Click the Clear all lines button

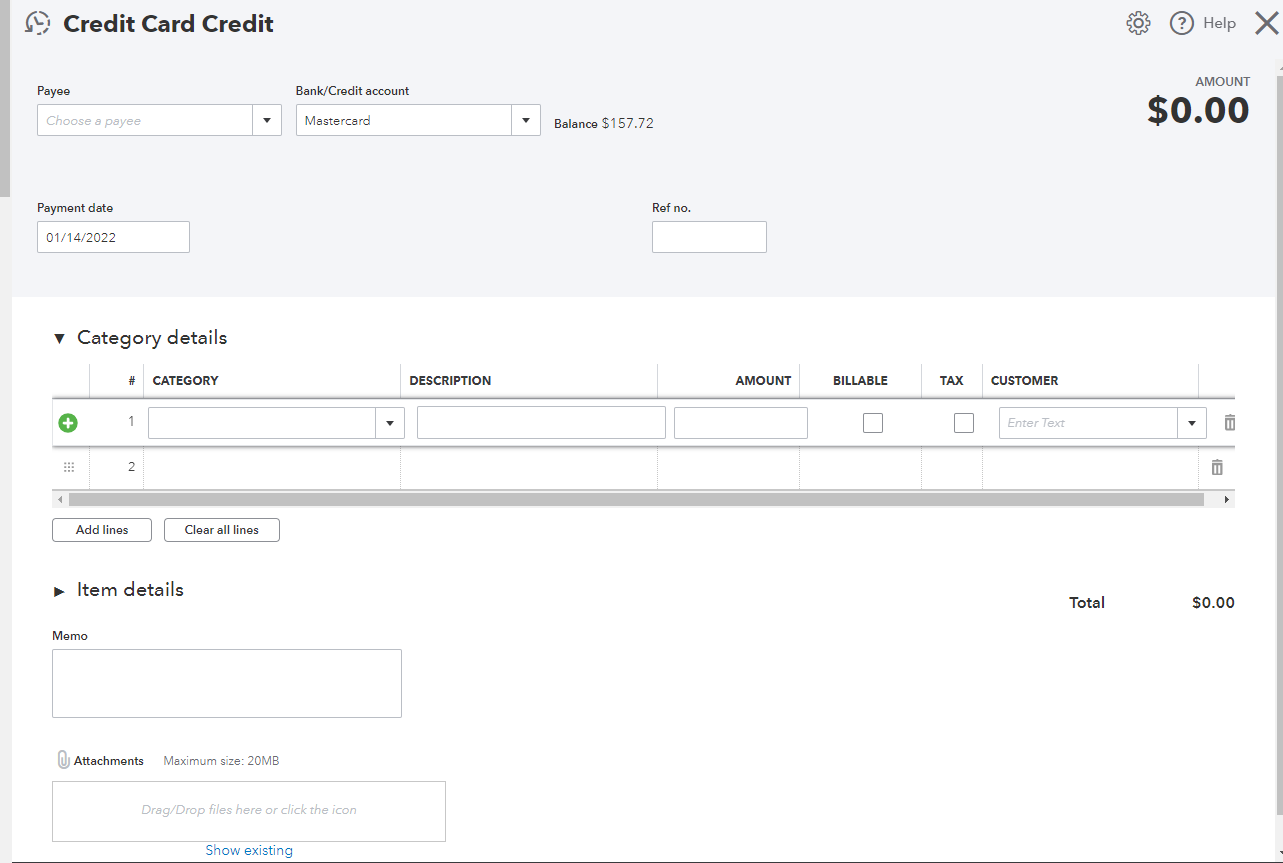(221, 530)
